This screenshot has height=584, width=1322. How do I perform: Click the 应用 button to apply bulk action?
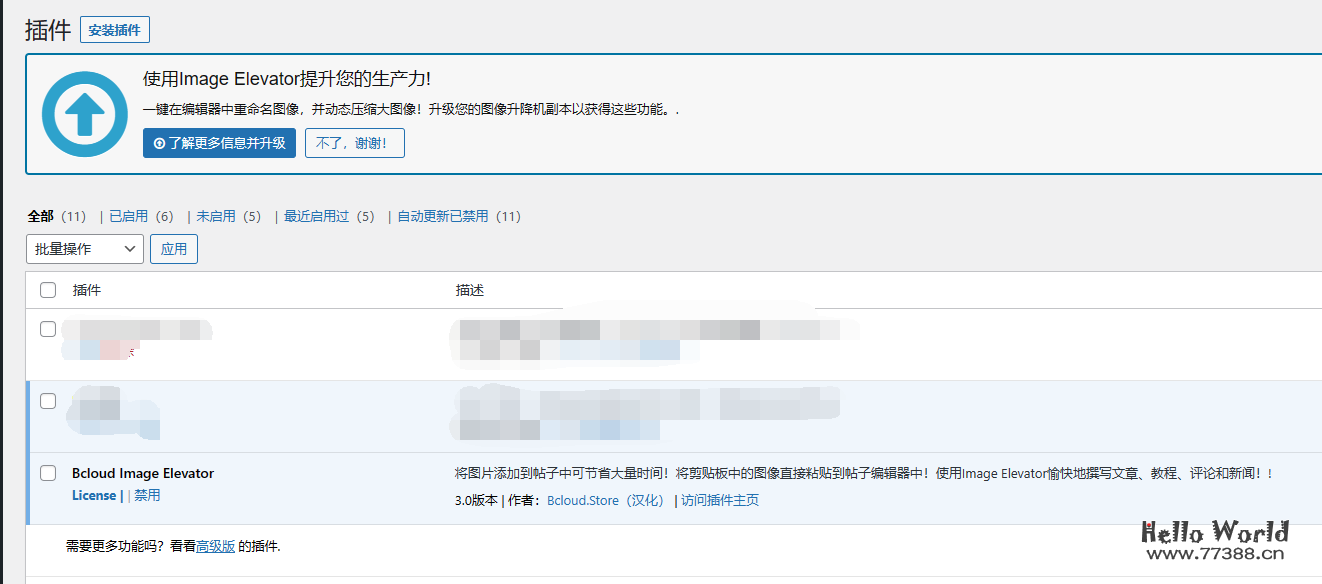(x=173, y=249)
